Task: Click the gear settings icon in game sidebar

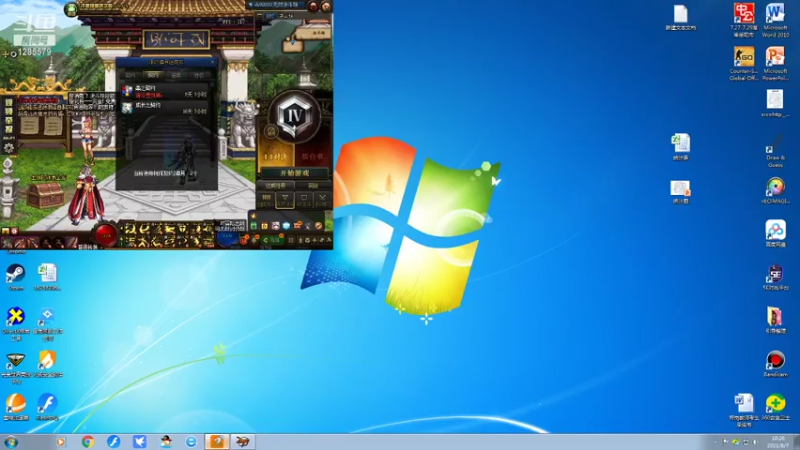Action: pyautogui.click(x=9, y=148)
